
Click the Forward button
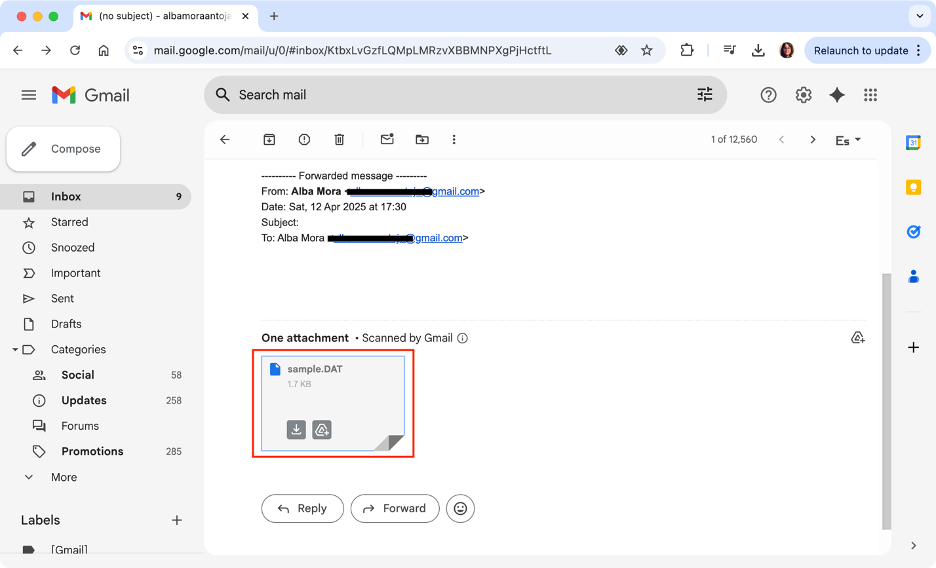click(x=395, y=508)
